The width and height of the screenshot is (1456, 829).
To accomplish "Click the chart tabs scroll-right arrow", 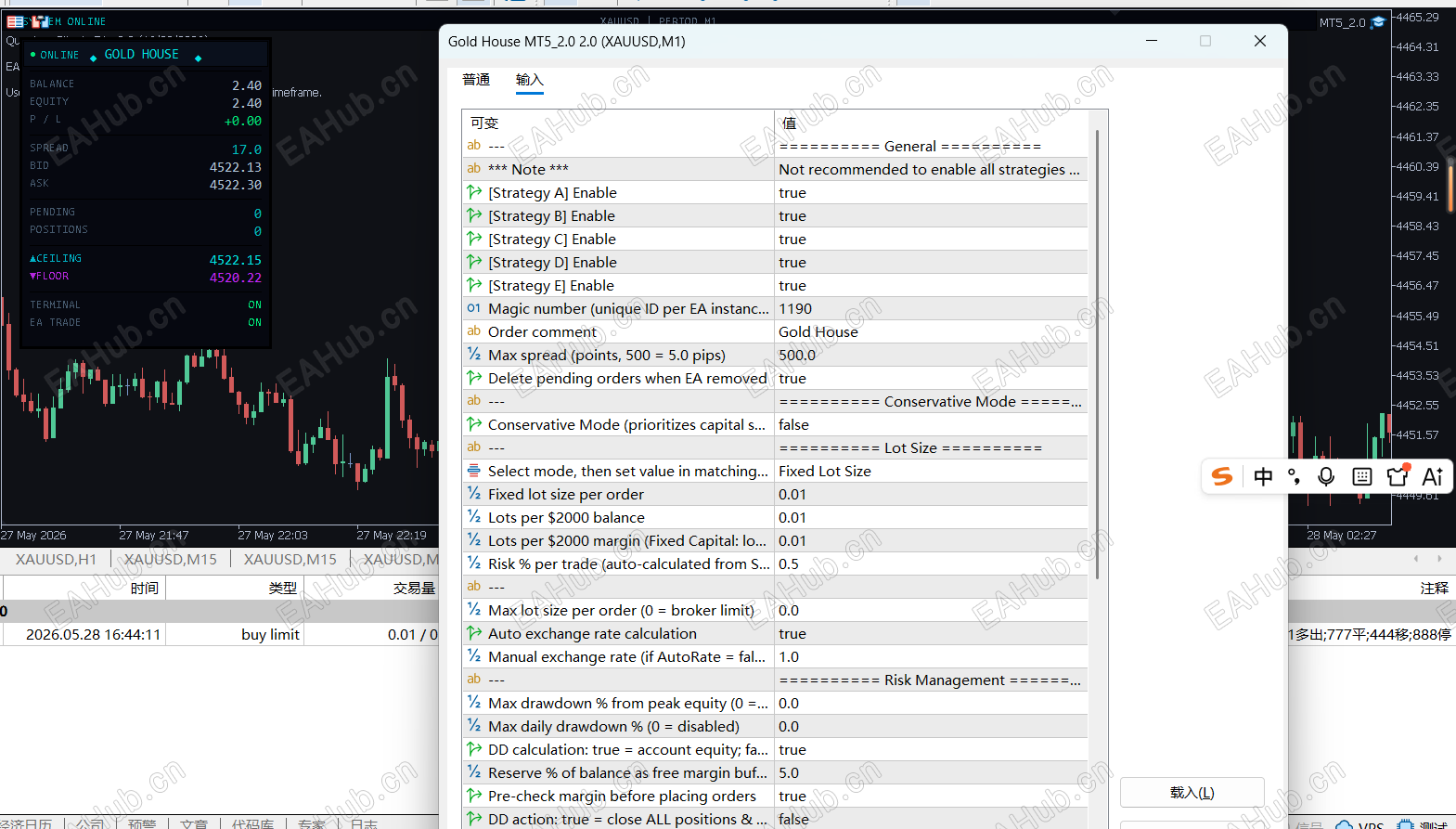I will tap(1439, 559).
